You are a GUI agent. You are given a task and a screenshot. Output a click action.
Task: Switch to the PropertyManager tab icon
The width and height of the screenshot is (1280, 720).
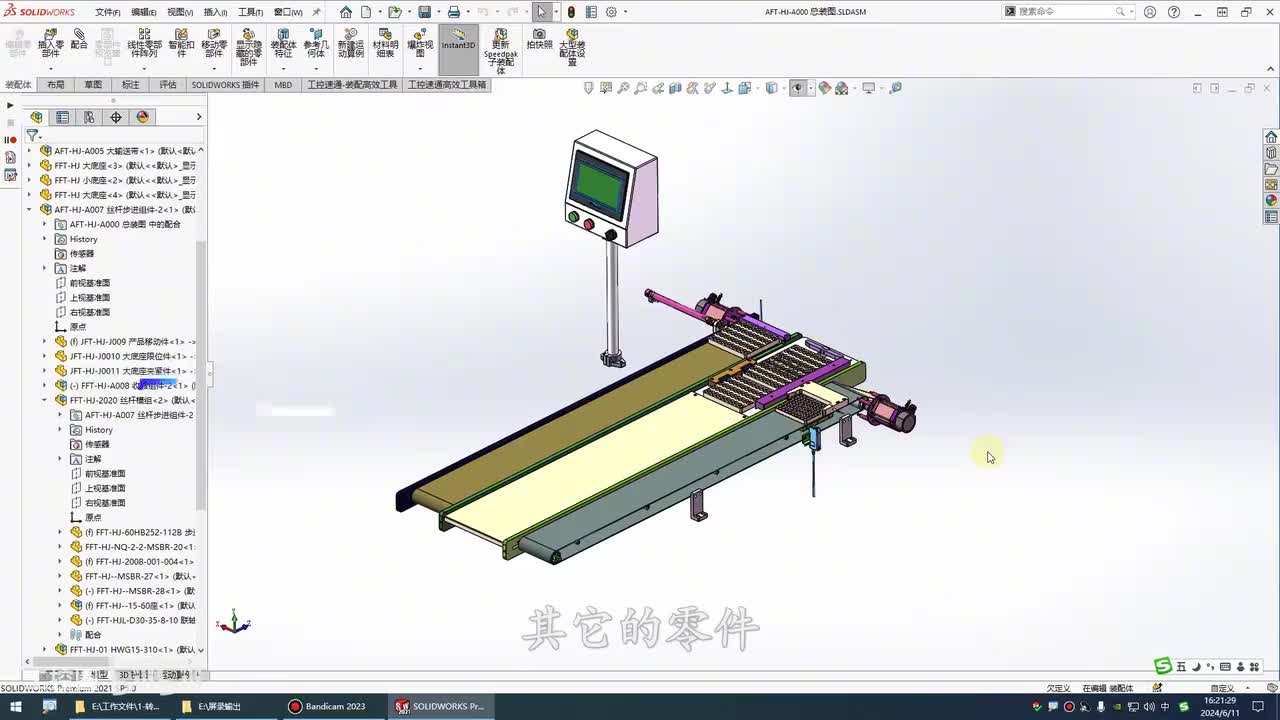pyautogui.click(x=63, y=117)
